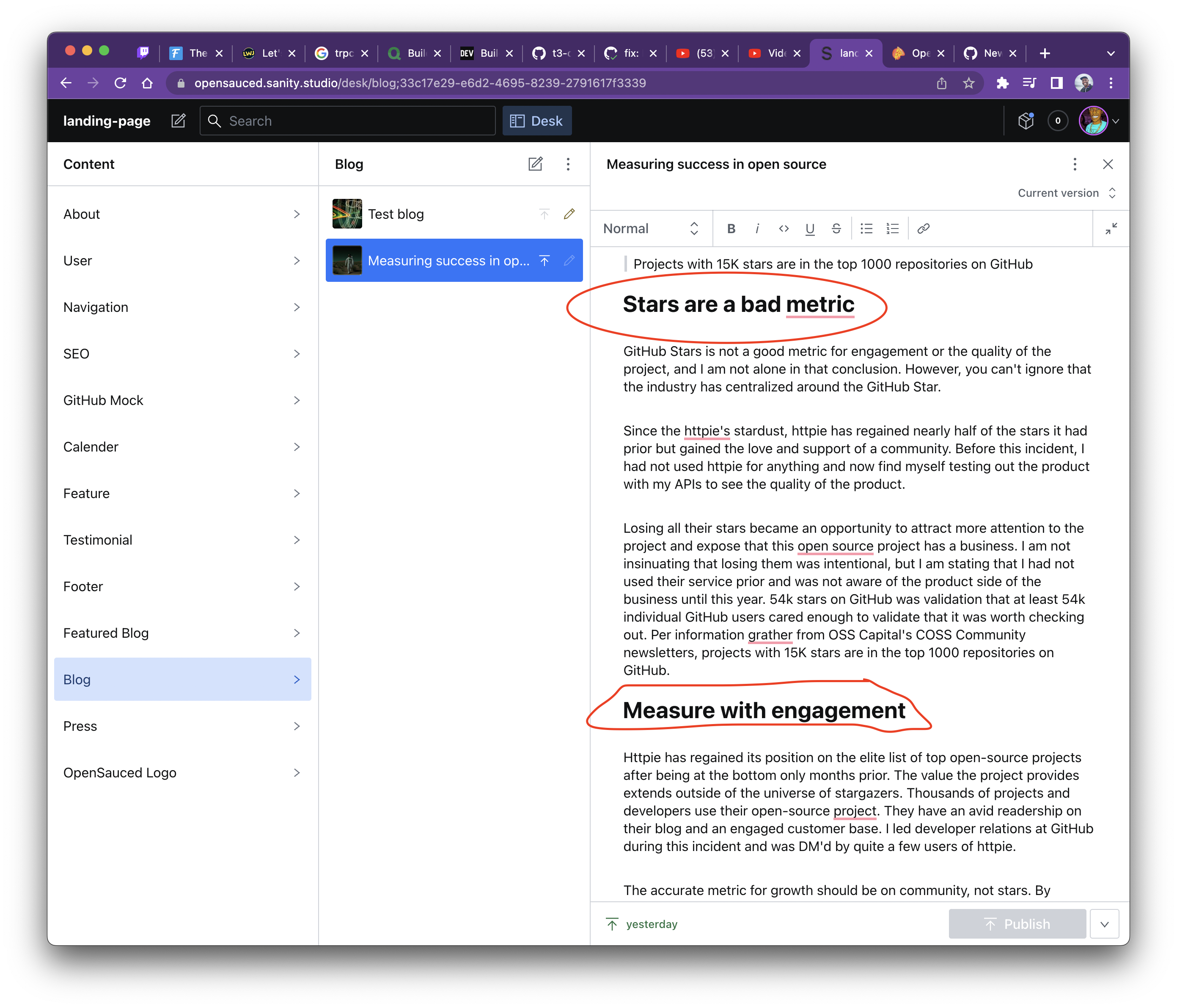Open the About content section
This screenshot has width=1177, height=1008.
pyautogui.click(x=182, y=214)
